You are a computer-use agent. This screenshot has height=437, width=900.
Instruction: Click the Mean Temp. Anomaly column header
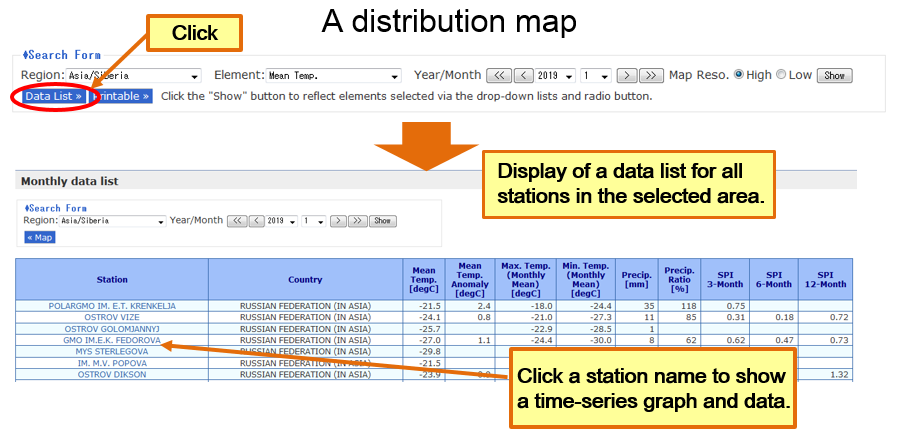[x=470, y=280]
